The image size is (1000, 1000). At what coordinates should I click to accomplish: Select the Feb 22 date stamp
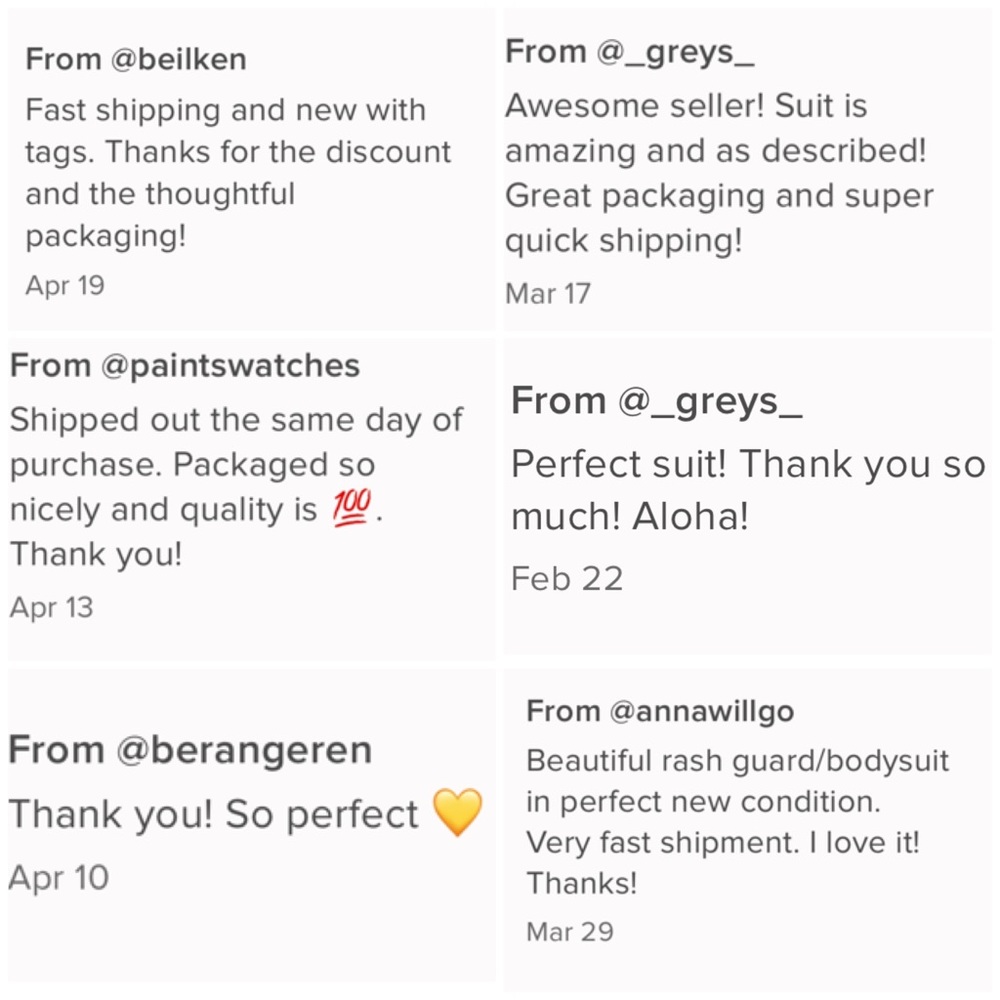coord(567,579)
